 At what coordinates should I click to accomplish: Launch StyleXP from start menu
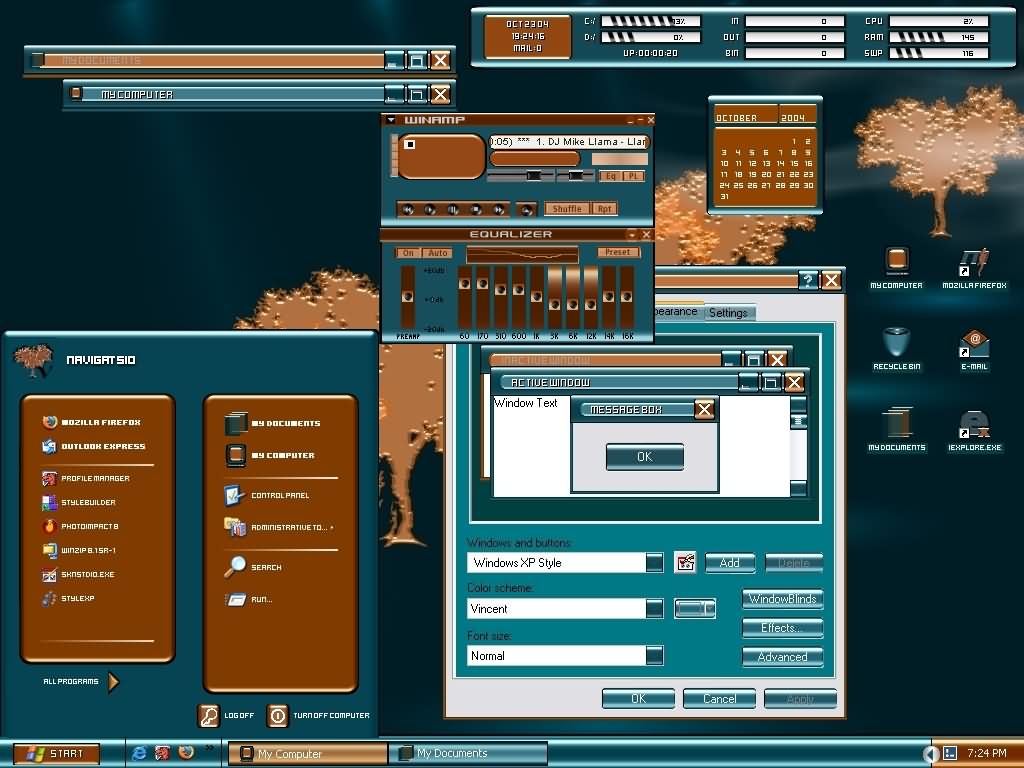click(x=68, y=598)
